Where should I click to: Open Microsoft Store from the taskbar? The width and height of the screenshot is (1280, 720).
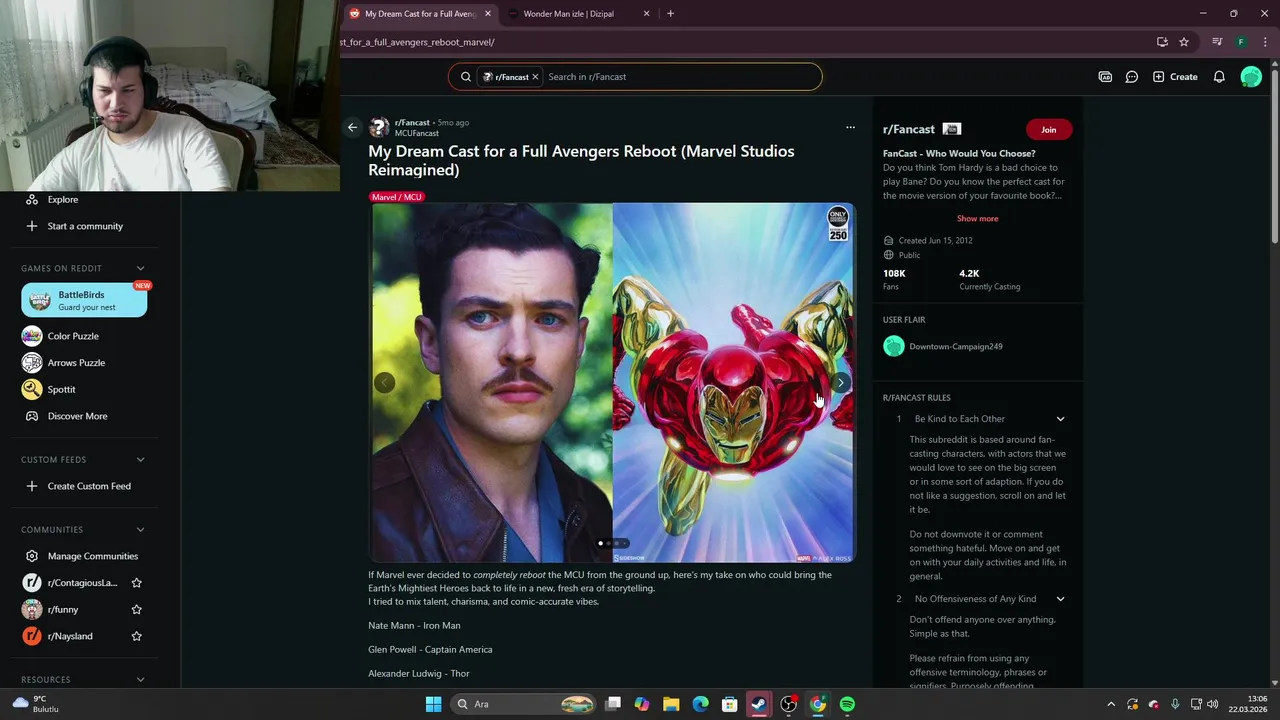(x=730, y=704)
